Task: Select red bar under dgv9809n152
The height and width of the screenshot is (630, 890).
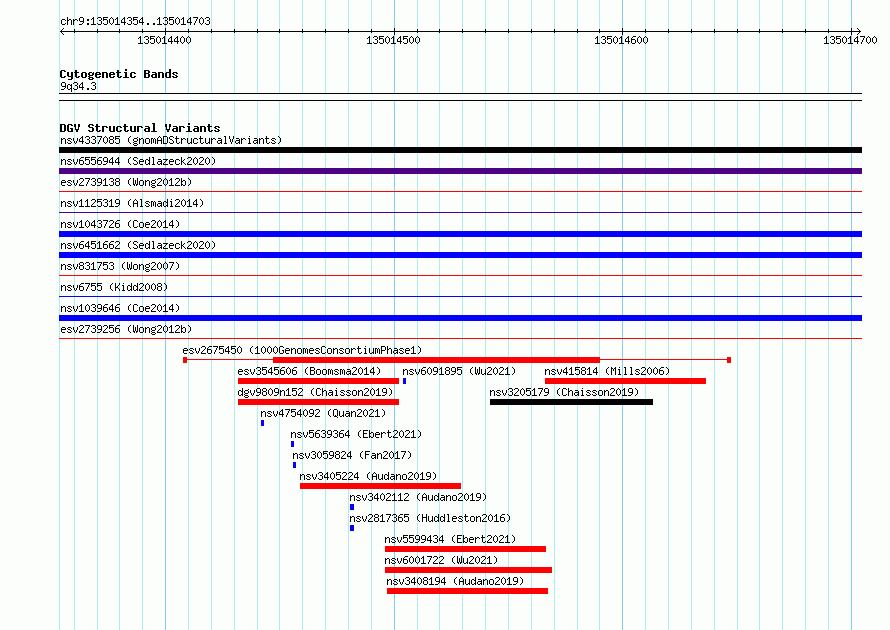Action: click(318, 402)
